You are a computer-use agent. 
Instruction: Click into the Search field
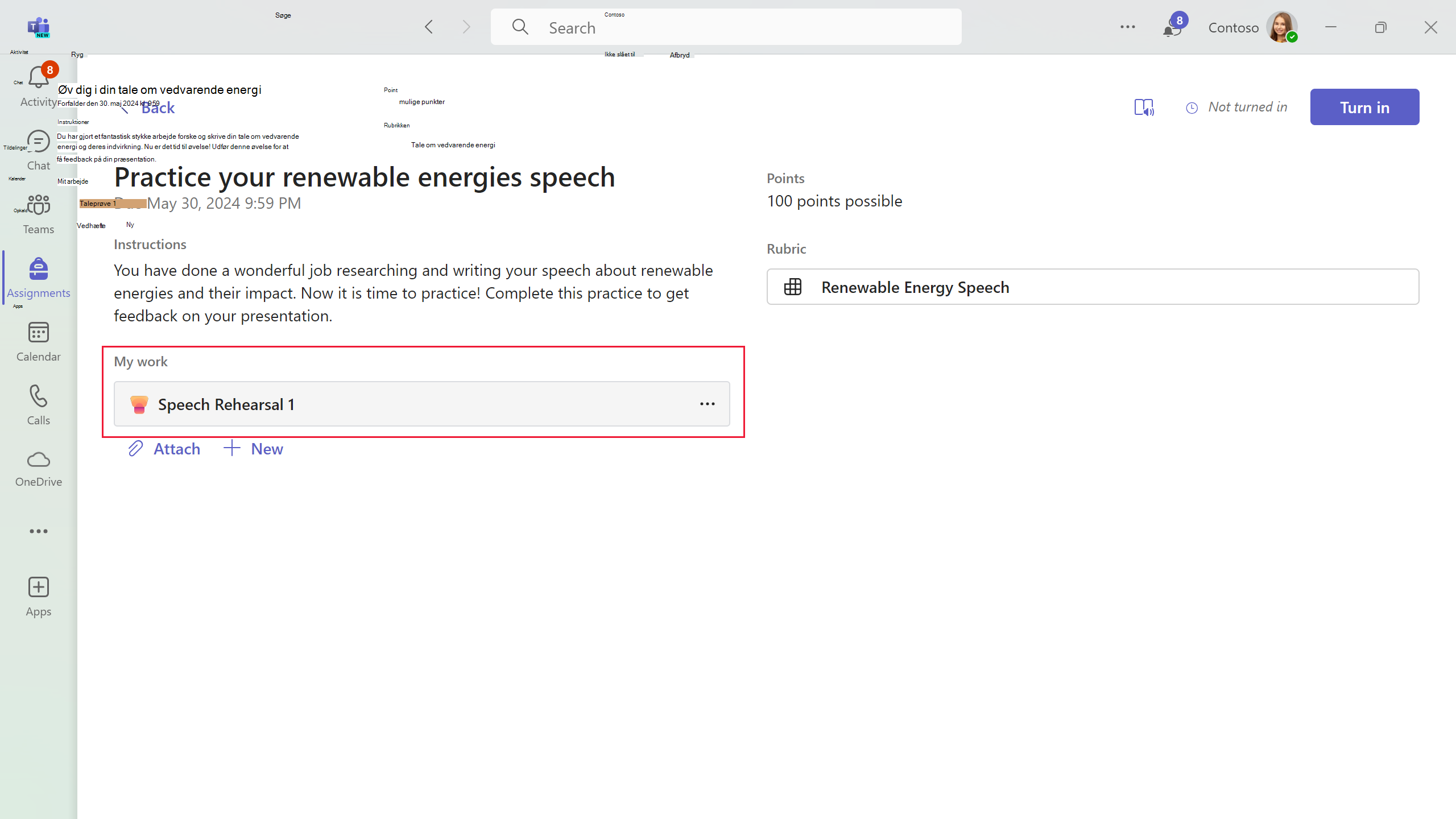[725, 27]
